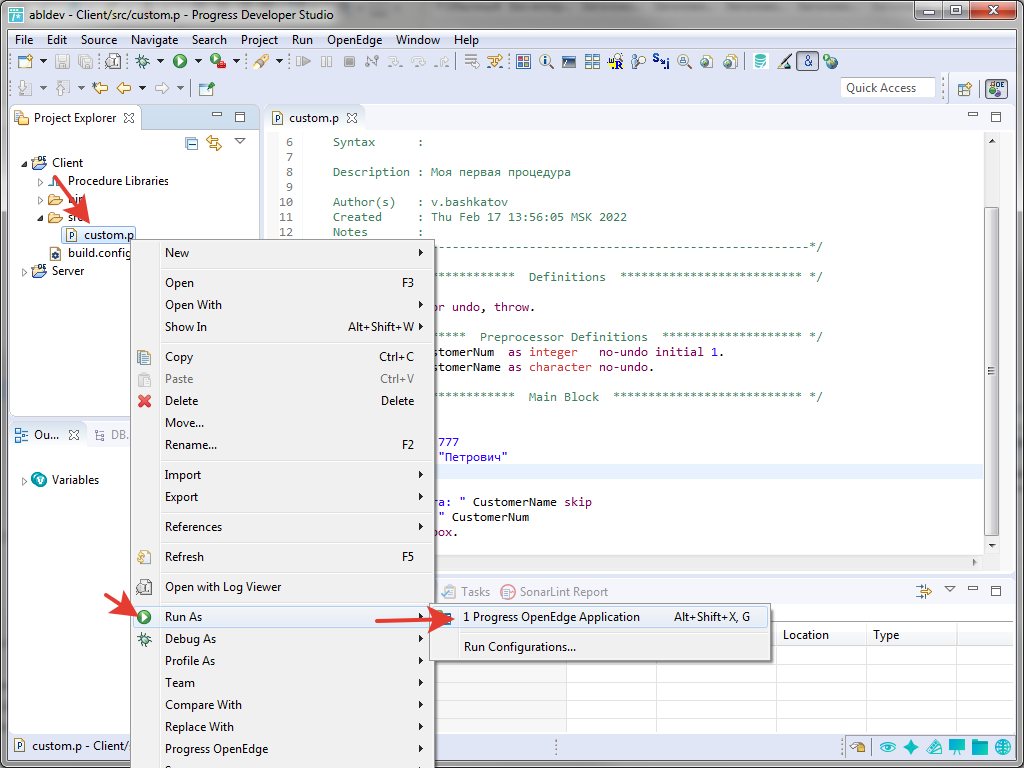This screenshot has width=1024, height=768.
Task: Select custom.p in Project Explorer tree
Action: click(x=101, y=235)
